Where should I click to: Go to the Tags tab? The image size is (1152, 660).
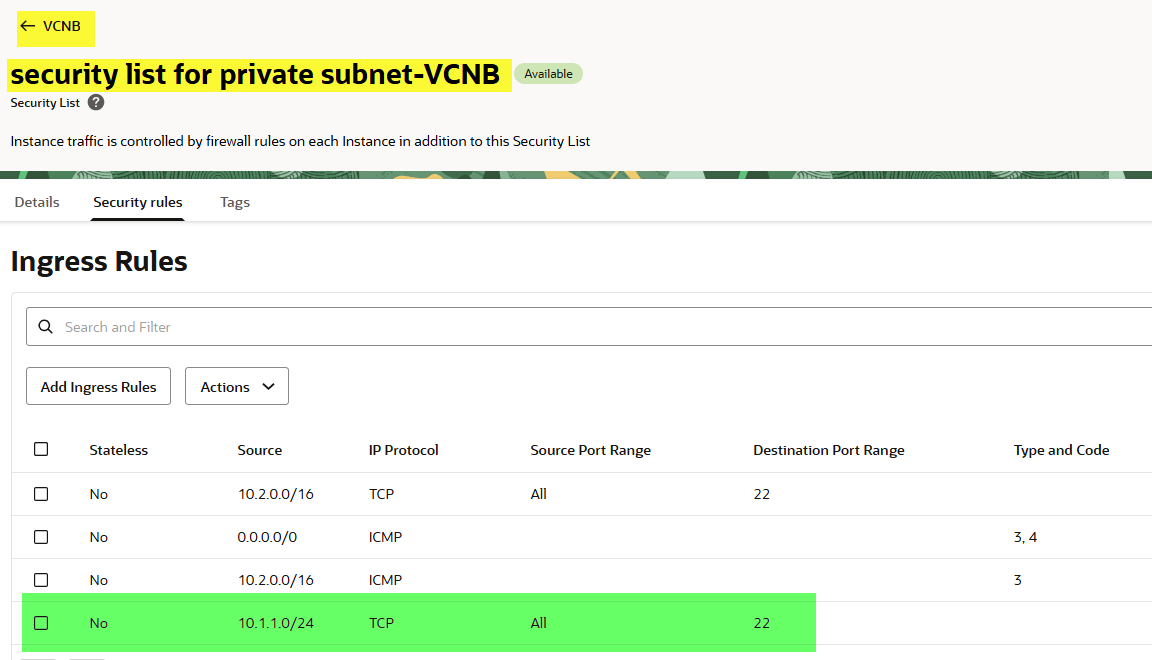click(235, 202)
